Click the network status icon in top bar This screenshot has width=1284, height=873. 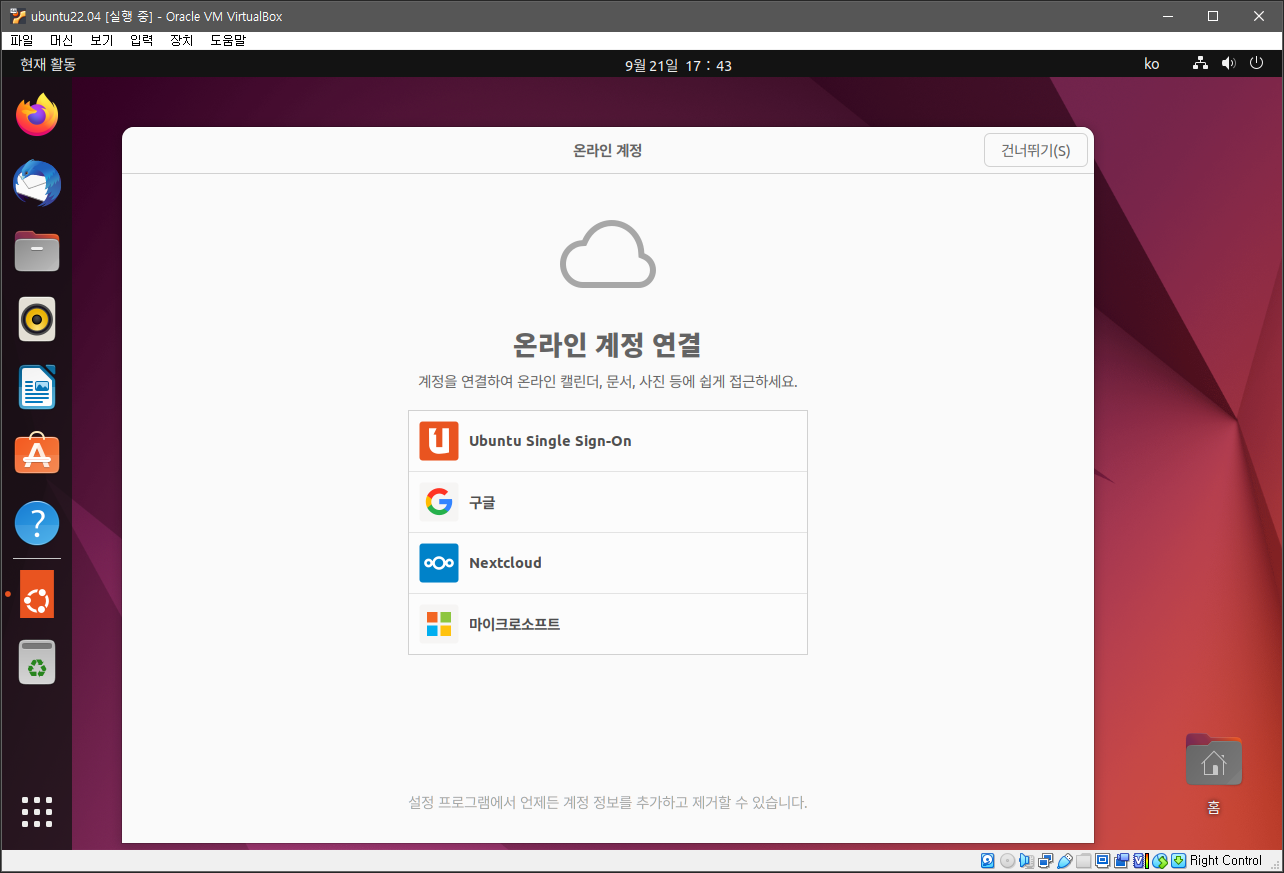(x=1200, y=64)
